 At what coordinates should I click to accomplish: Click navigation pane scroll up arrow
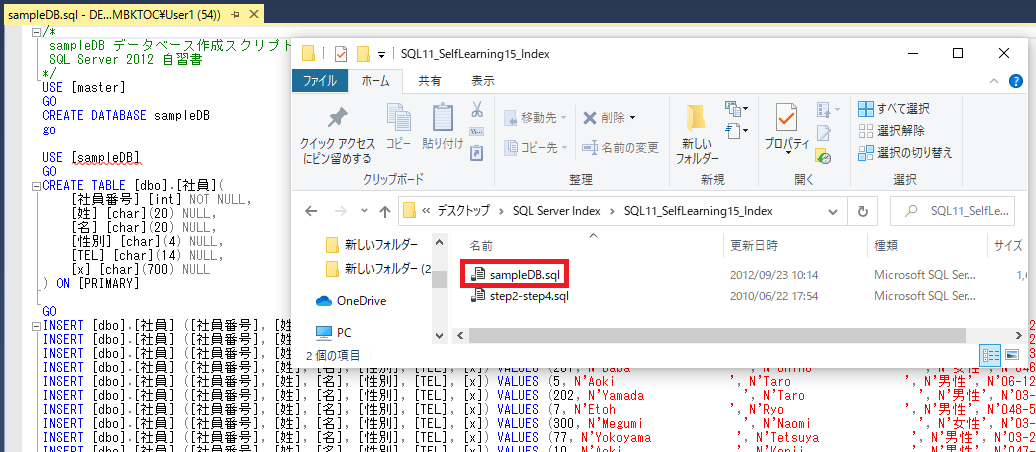click(x=440, y=242)
